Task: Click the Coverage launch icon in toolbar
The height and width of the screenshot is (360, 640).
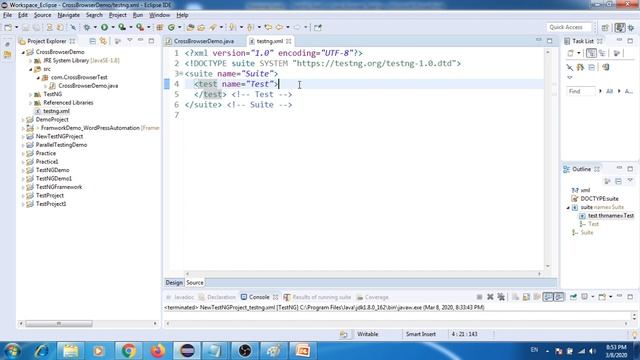Action: pyautogui.click(x=122, y=27)
